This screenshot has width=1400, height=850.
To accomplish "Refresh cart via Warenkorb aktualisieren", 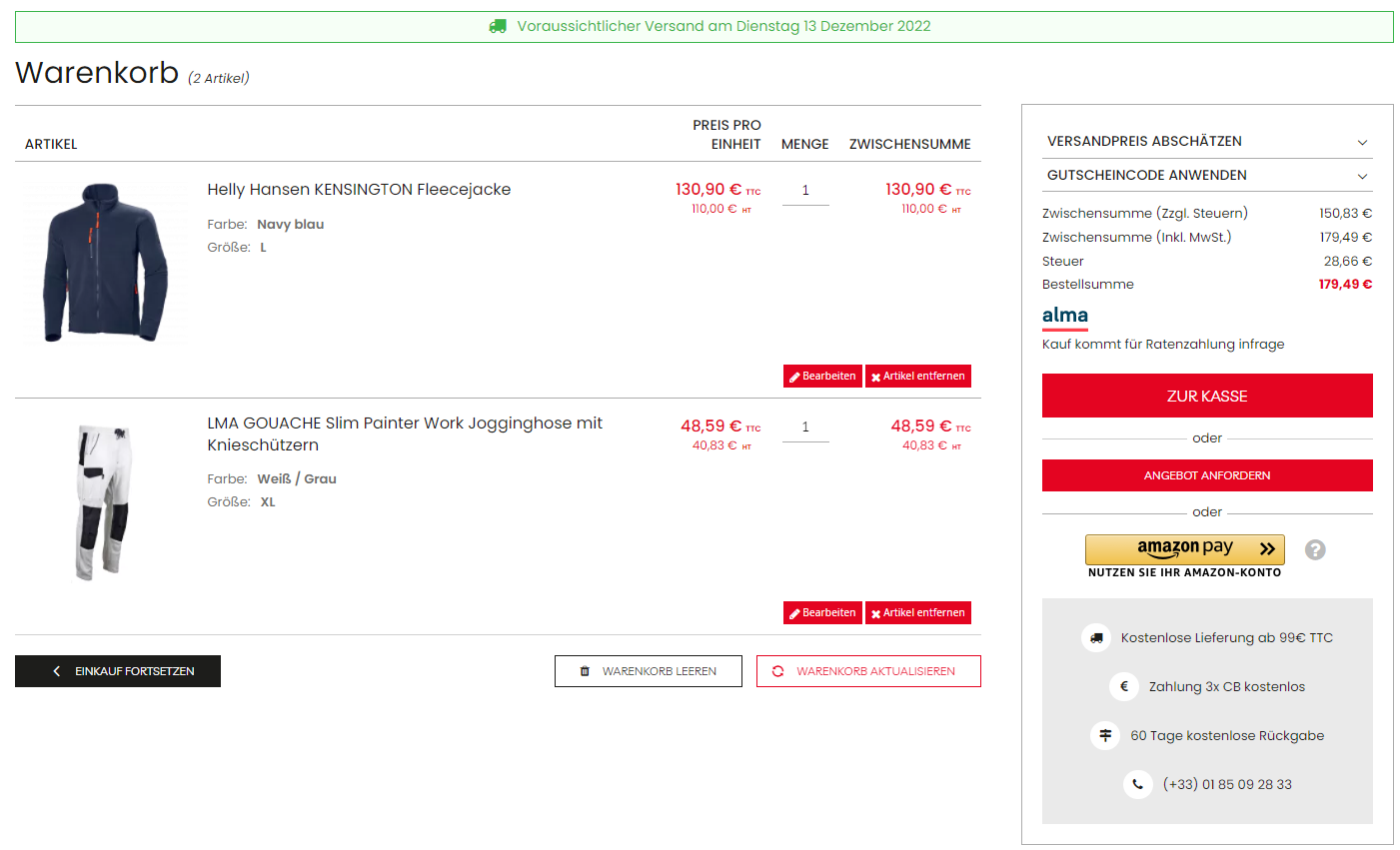I will tap(868, 671).
